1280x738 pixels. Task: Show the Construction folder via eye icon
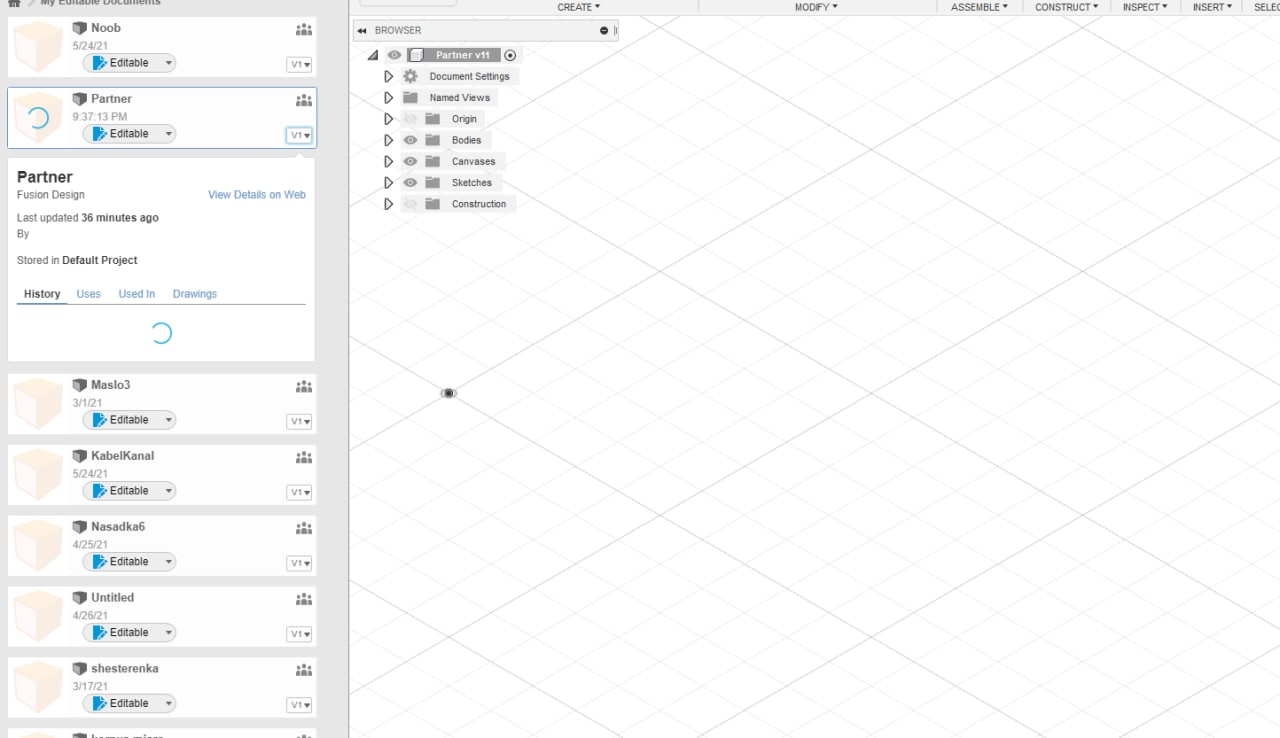[410, 204]
